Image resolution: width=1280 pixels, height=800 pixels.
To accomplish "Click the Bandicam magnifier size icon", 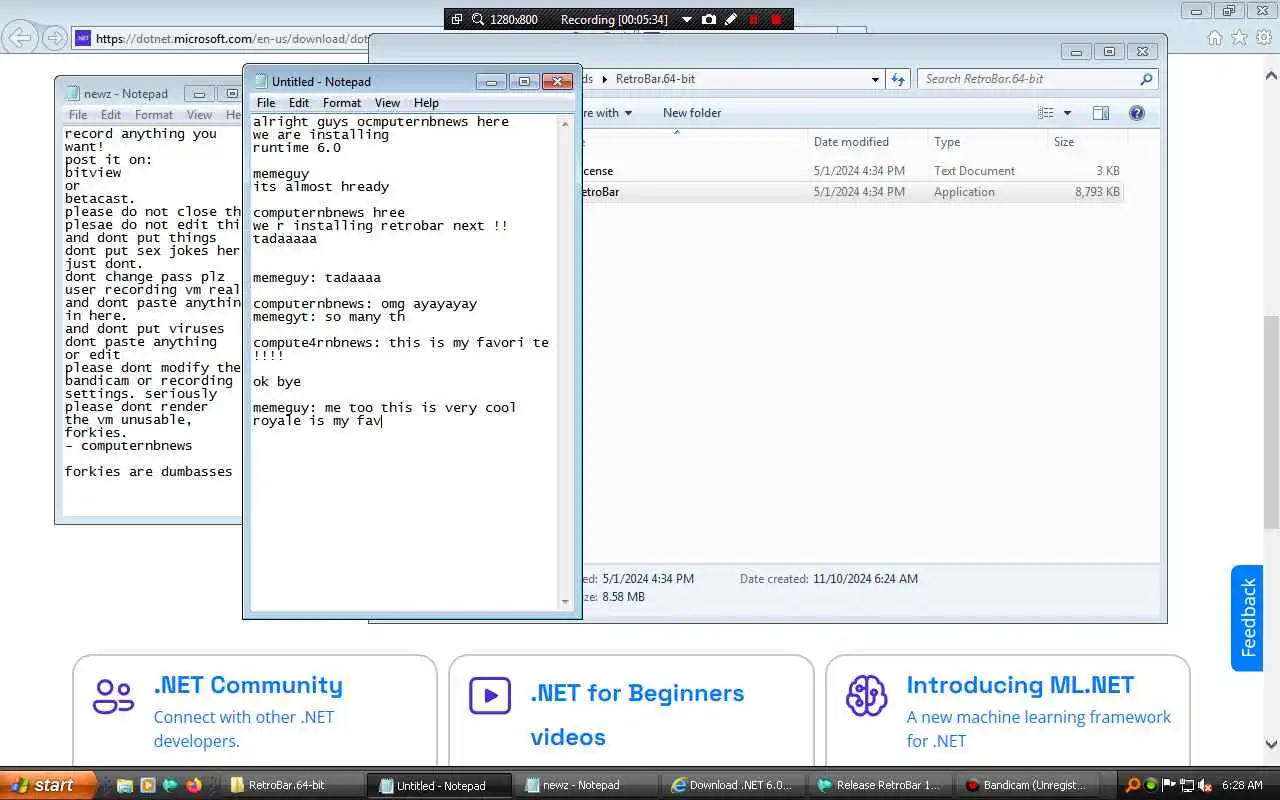I will tap(478, 19).
